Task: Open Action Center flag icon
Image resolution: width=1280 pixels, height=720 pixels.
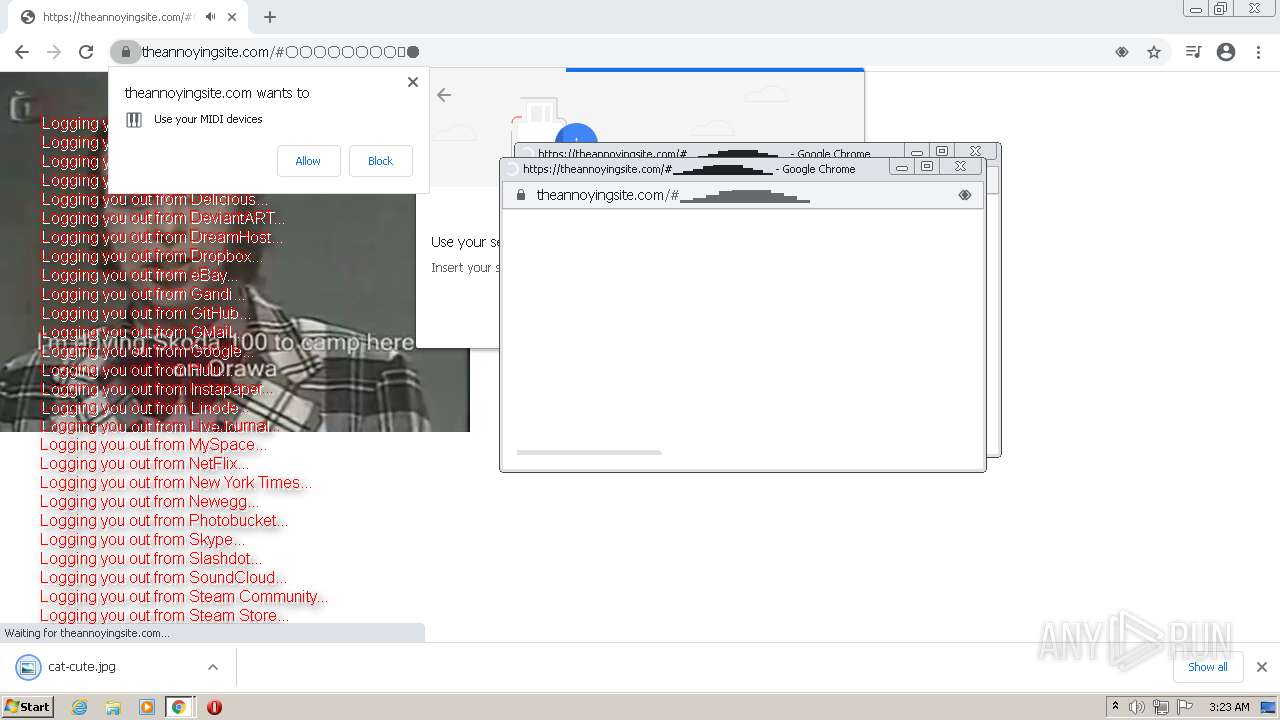Action: tap(1185, 707)
